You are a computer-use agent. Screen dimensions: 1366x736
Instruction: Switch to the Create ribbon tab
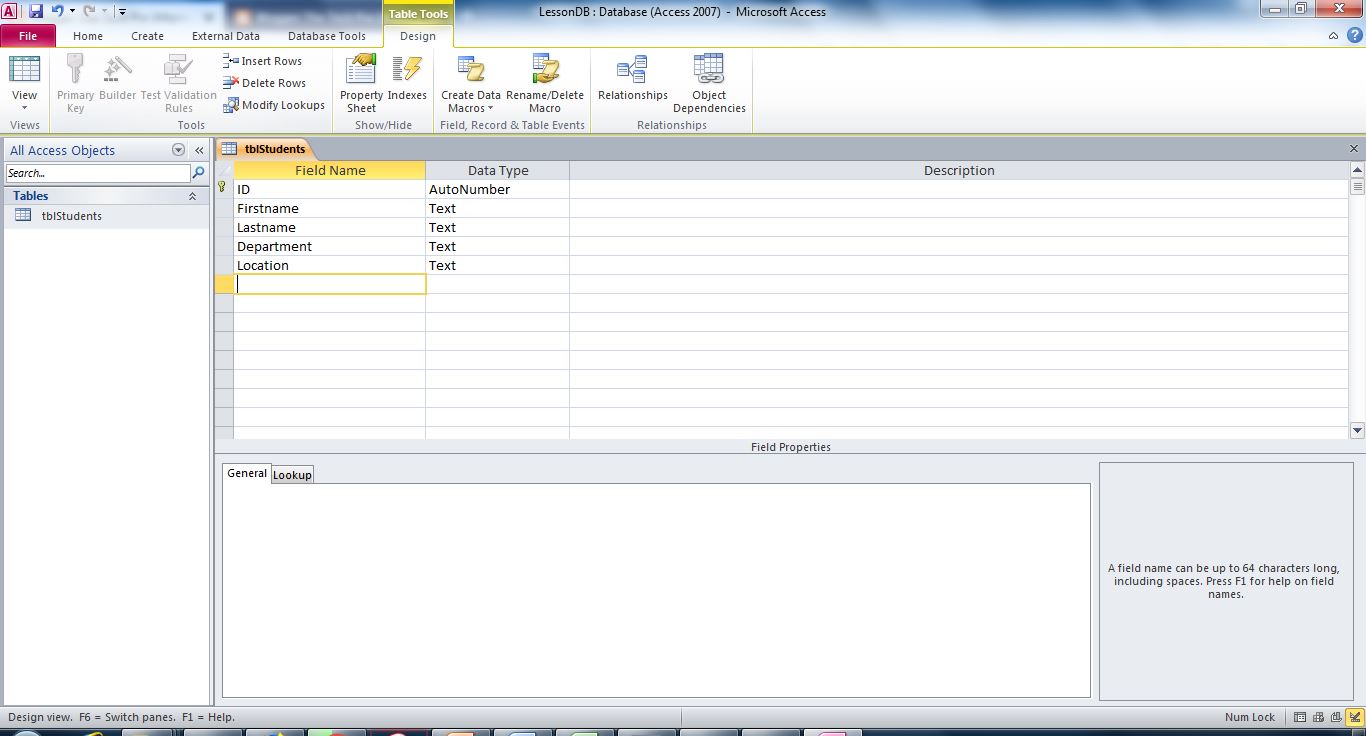tap(147, 36)
